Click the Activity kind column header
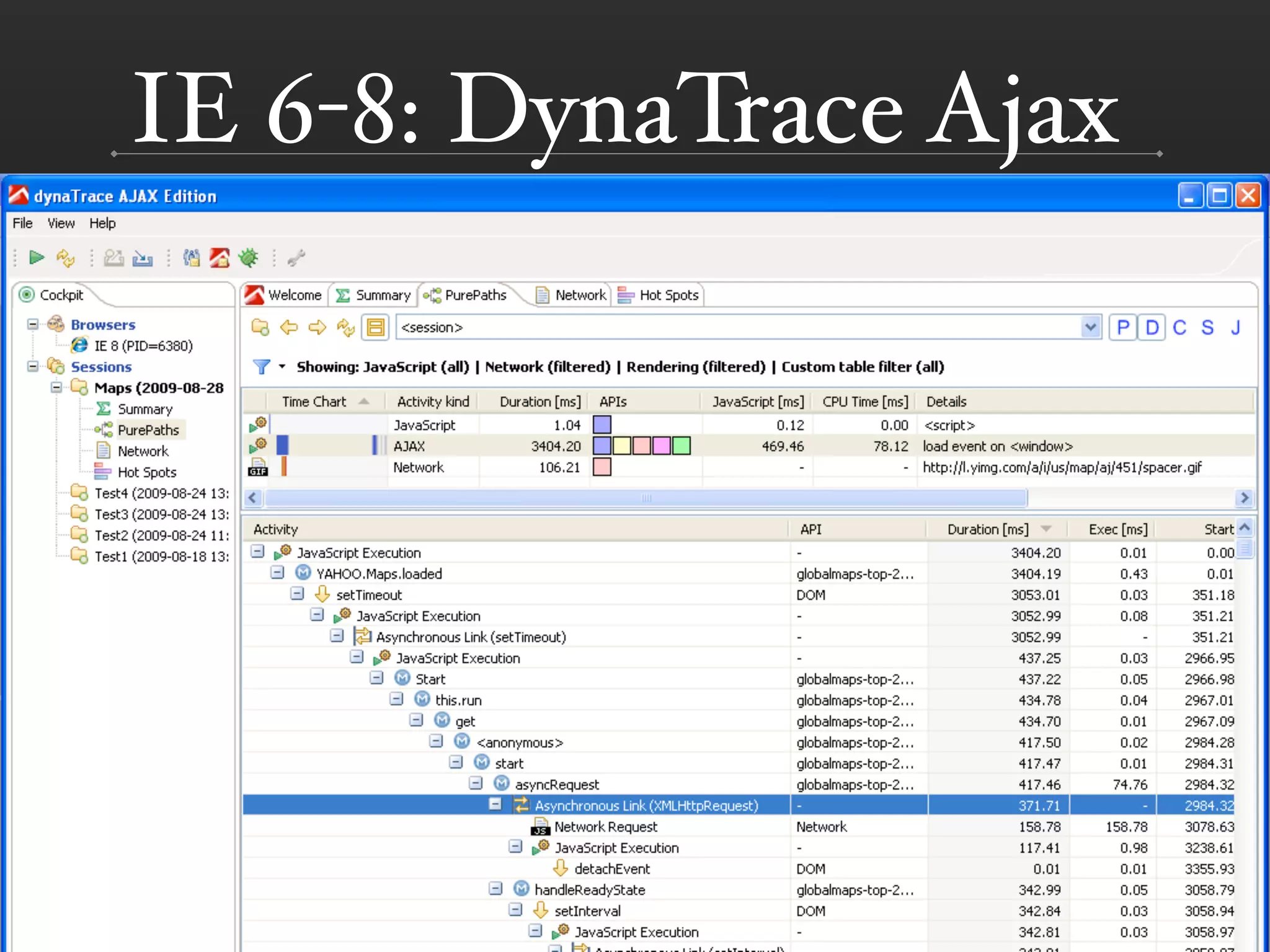This screenshot has height=952, width=1270. coord(433,402)
